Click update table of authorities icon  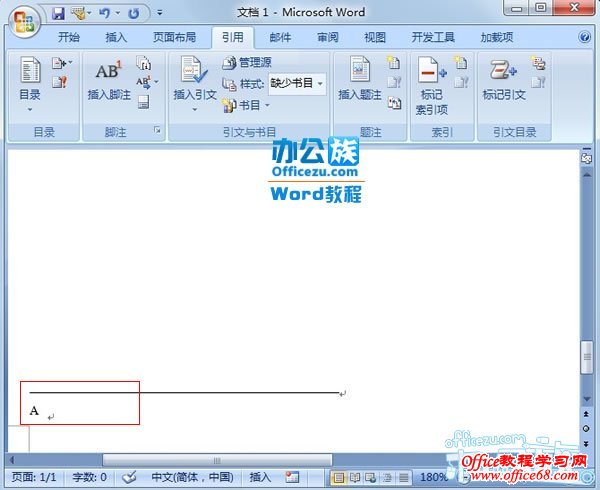(538, 82)
